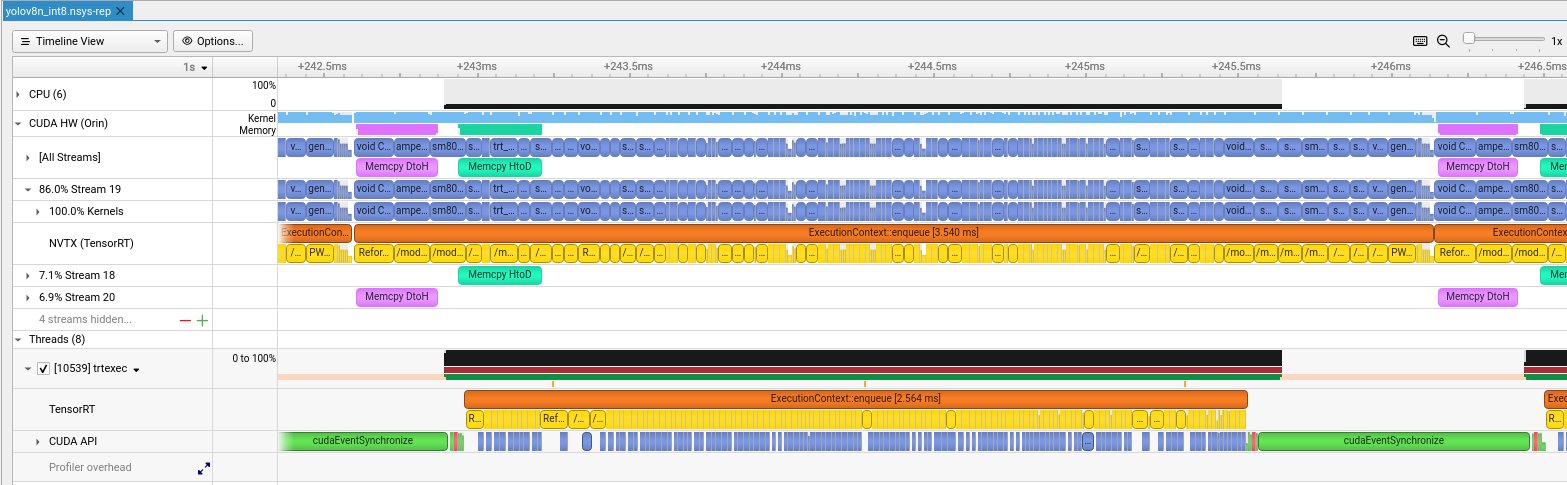Click the zoom out magnifier icon

(x=1443, y=41)
